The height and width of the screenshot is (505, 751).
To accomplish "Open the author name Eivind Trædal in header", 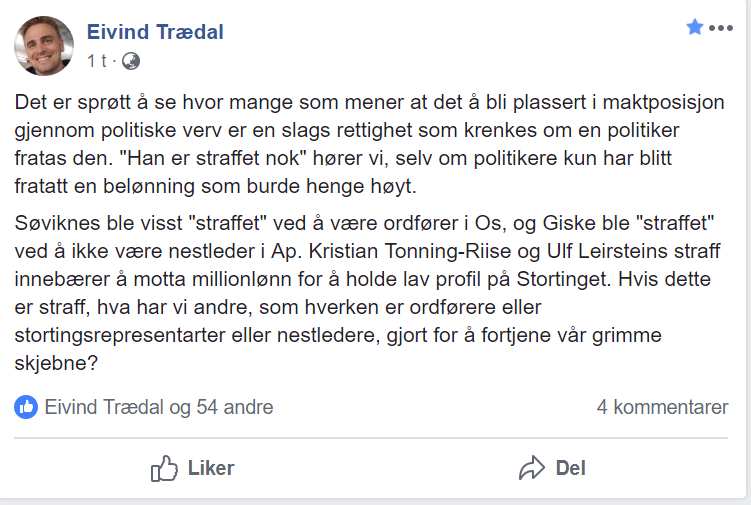I will pos(155,32).
